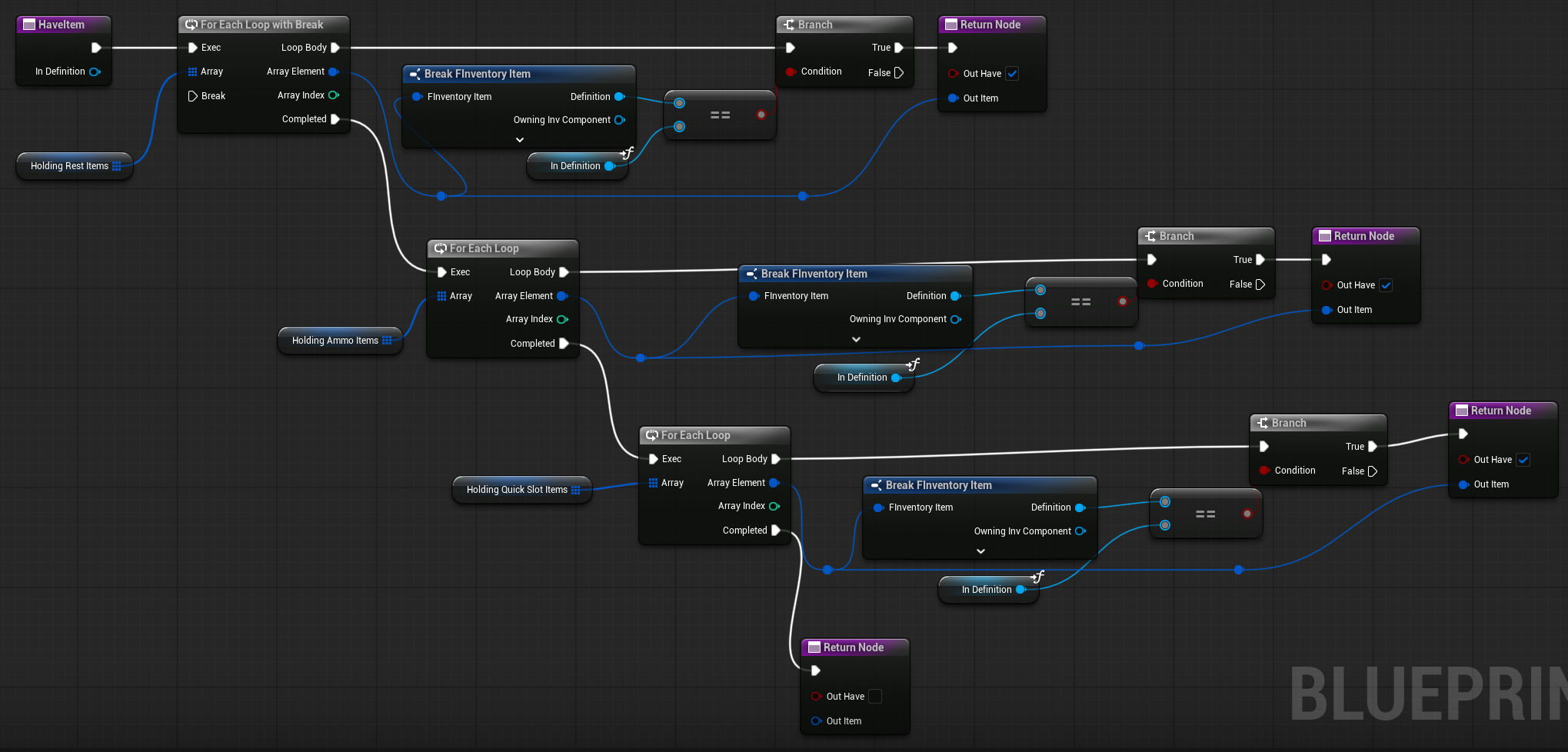Viewport: 1568px width, 752px height.
Task: Click the In Definition pin on HaveItem node
Action: (x=95, y=72)
